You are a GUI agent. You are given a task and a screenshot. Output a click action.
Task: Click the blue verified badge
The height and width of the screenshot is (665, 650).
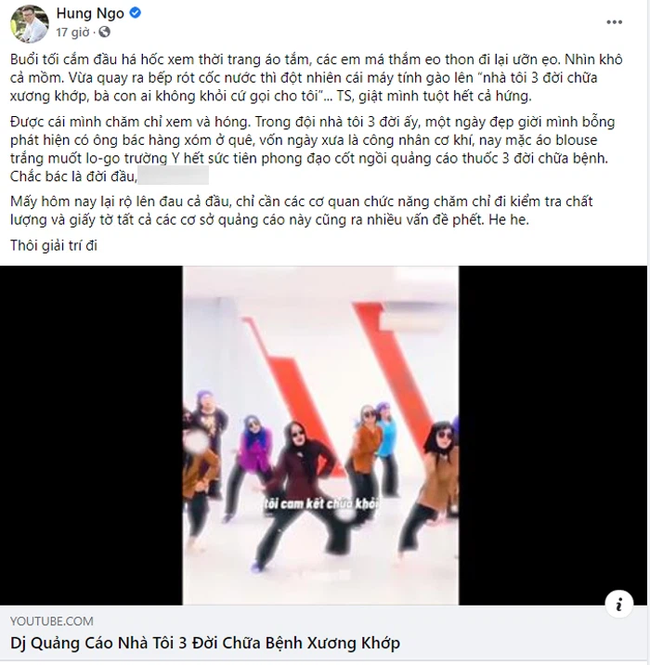click(135, 13)
